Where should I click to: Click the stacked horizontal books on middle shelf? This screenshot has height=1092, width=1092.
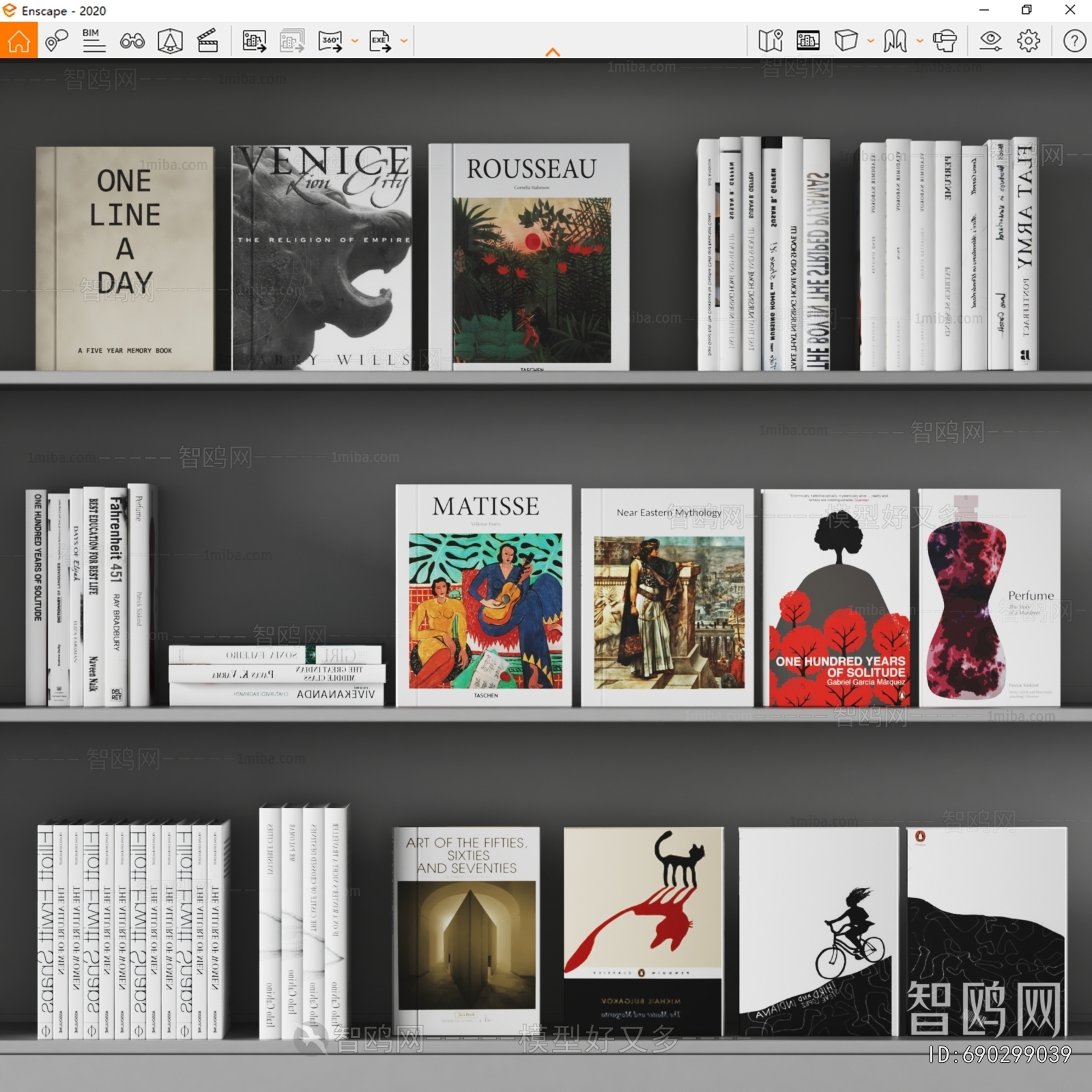tap(276, 675)
